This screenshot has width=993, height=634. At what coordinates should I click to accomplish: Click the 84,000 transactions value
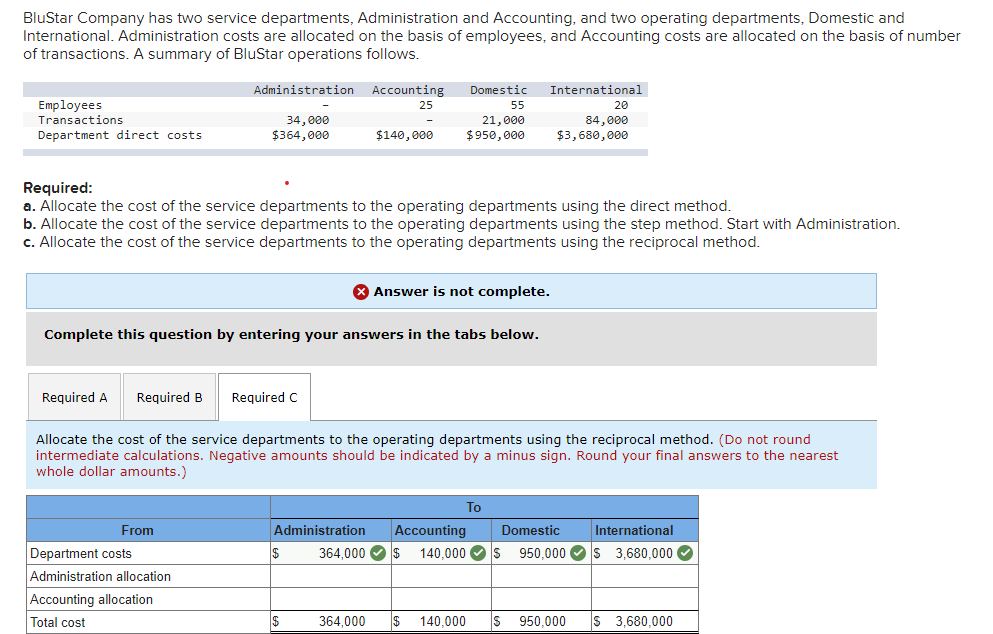click(607, 120)
